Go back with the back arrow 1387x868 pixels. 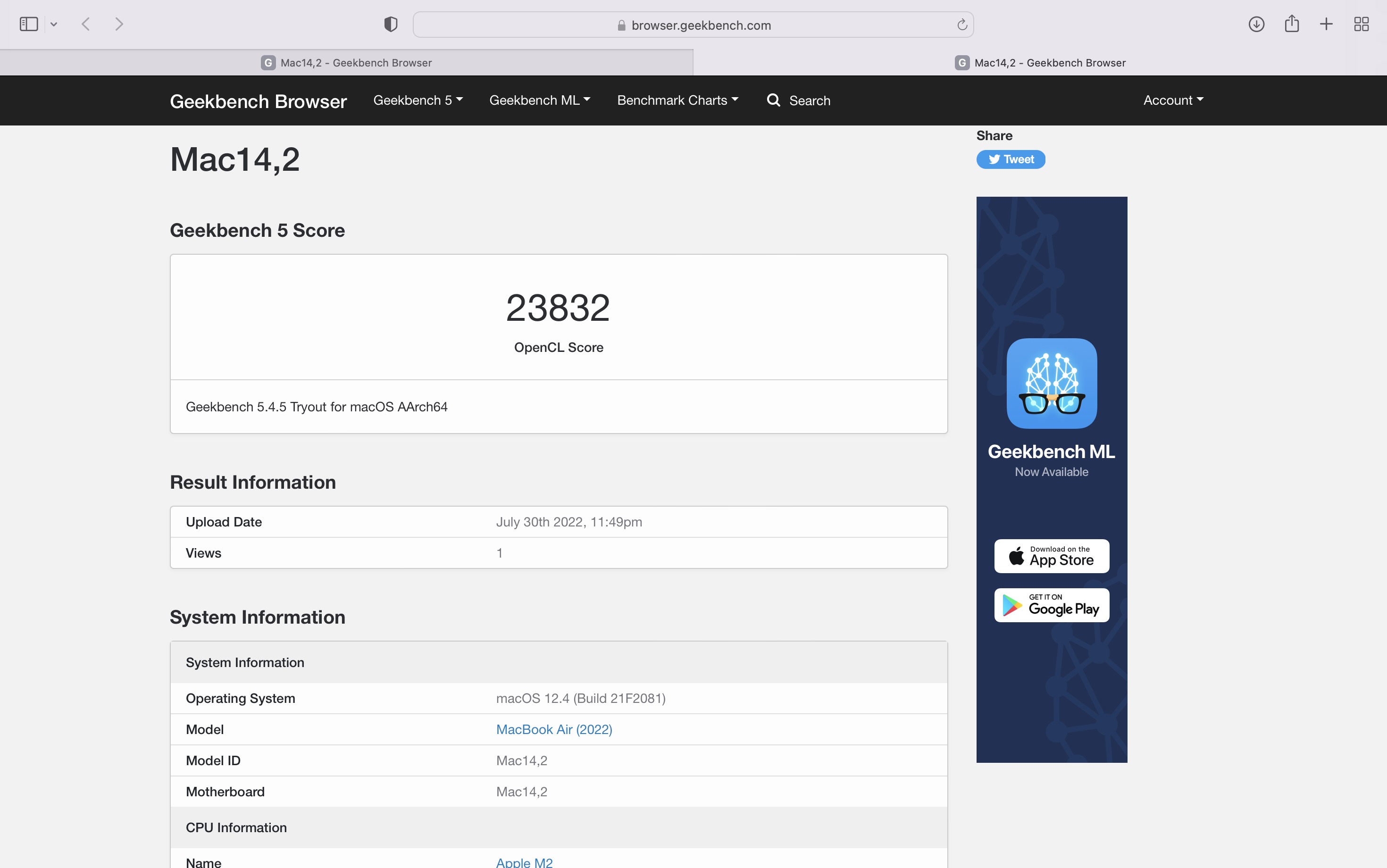(x=86, y=24)
